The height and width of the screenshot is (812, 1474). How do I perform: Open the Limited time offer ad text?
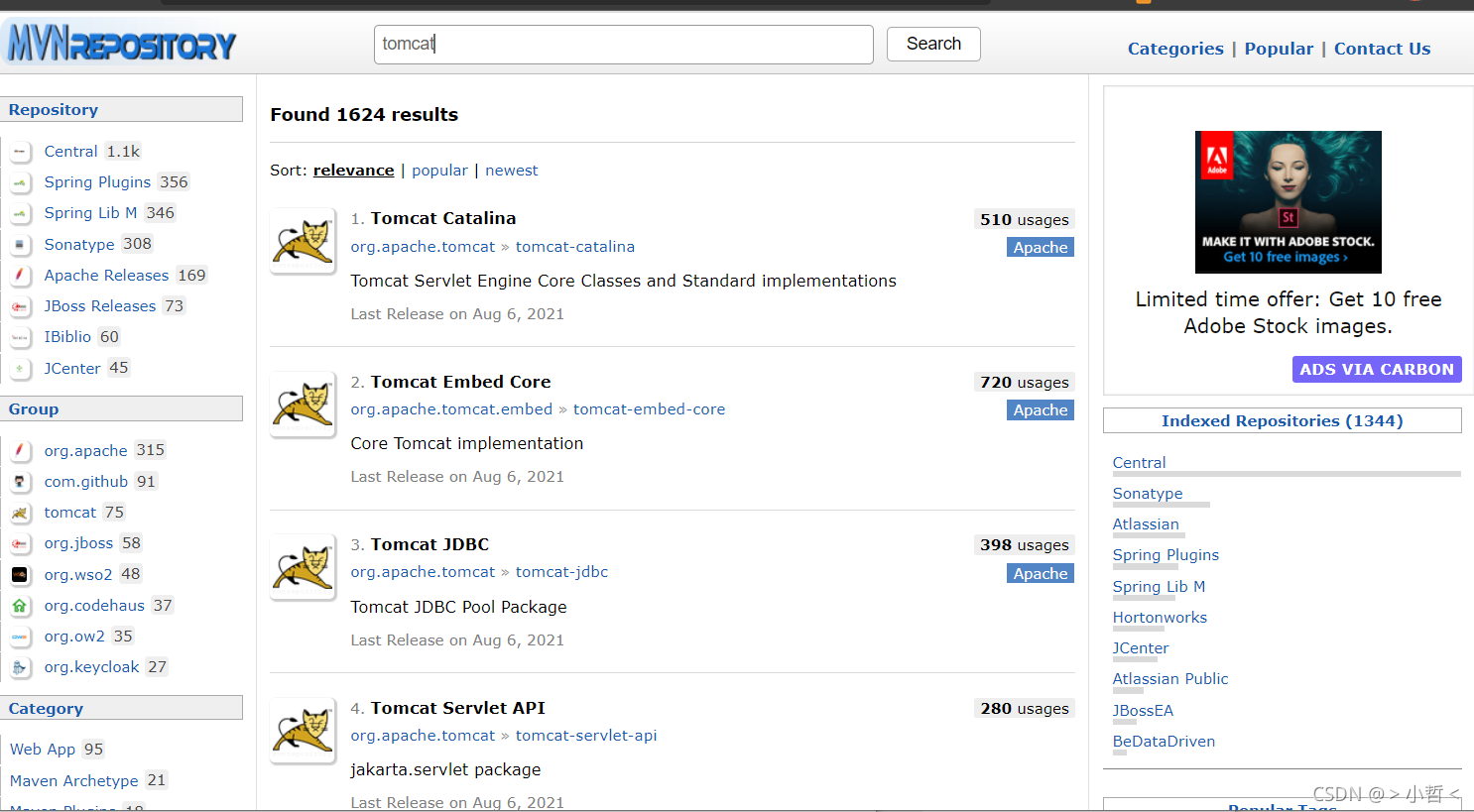(1288, 312)
